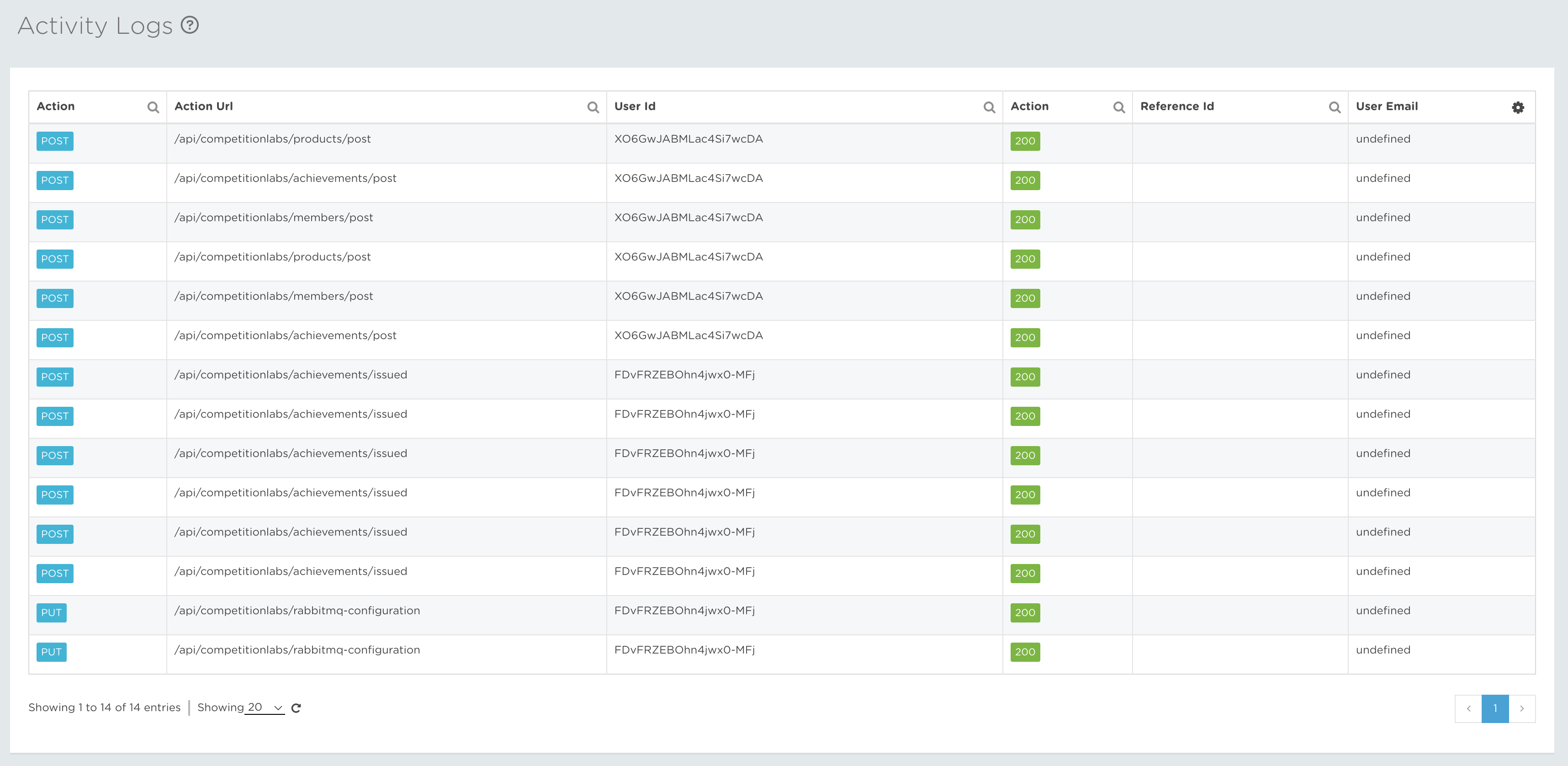Click first /api/competitionlabs/products/post URL

(x=272, y=139)
